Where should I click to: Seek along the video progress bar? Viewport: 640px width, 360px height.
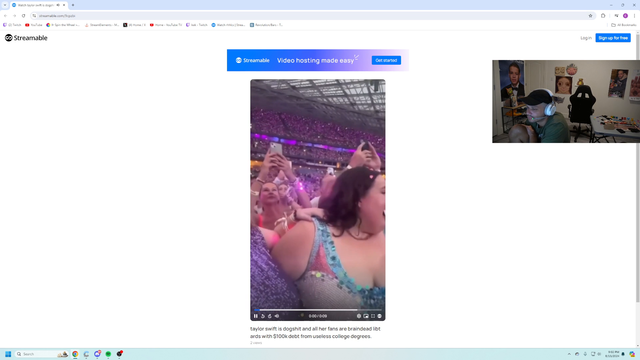coord(318,310)
